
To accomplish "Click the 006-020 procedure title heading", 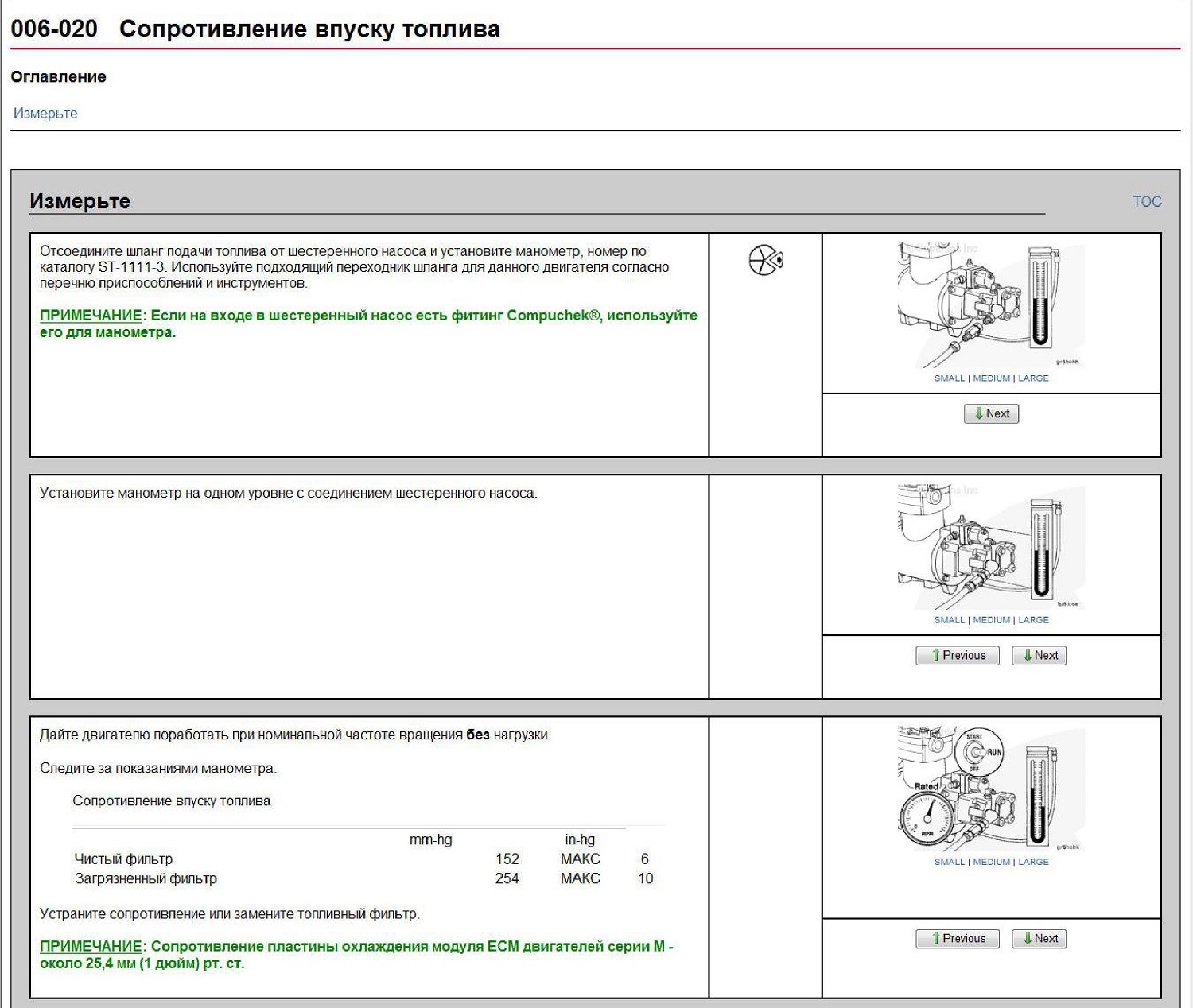I will coord(255,29).
